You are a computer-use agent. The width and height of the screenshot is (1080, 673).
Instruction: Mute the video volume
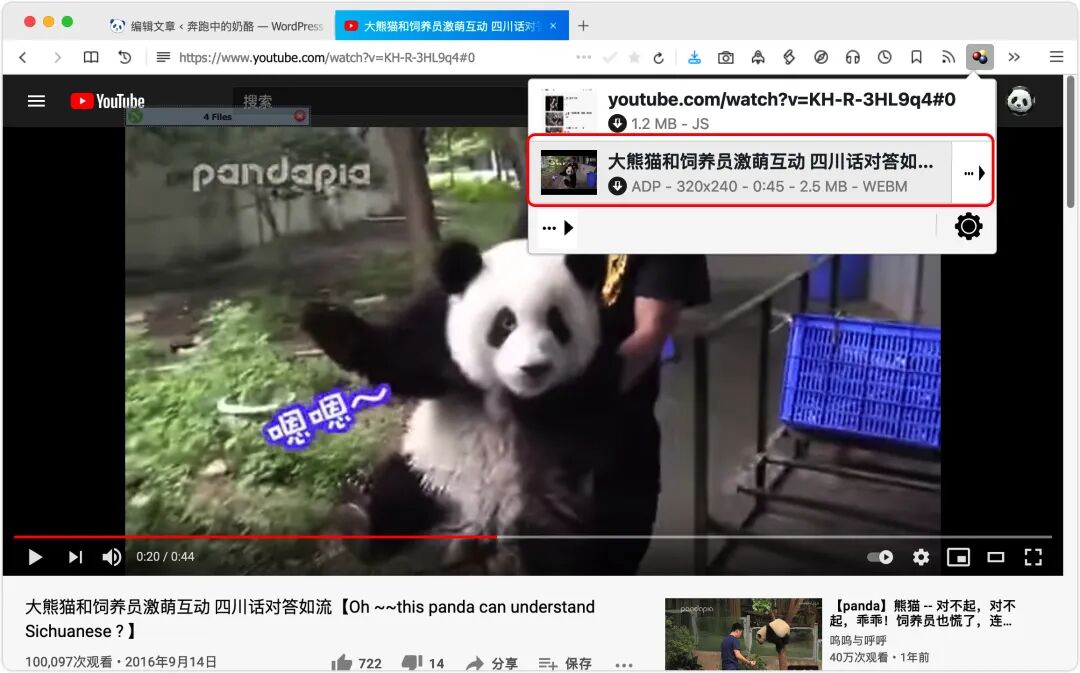pos(112,557)
